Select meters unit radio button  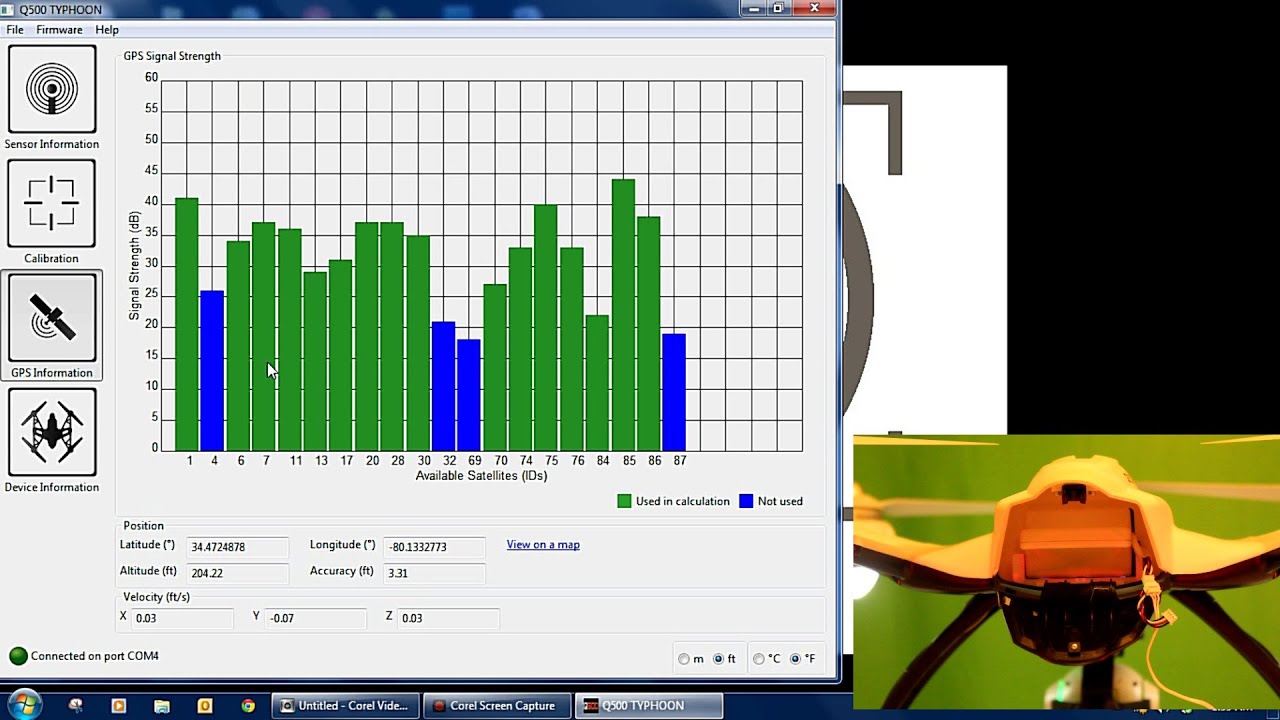pyautogui.click(x=684, y=659)
